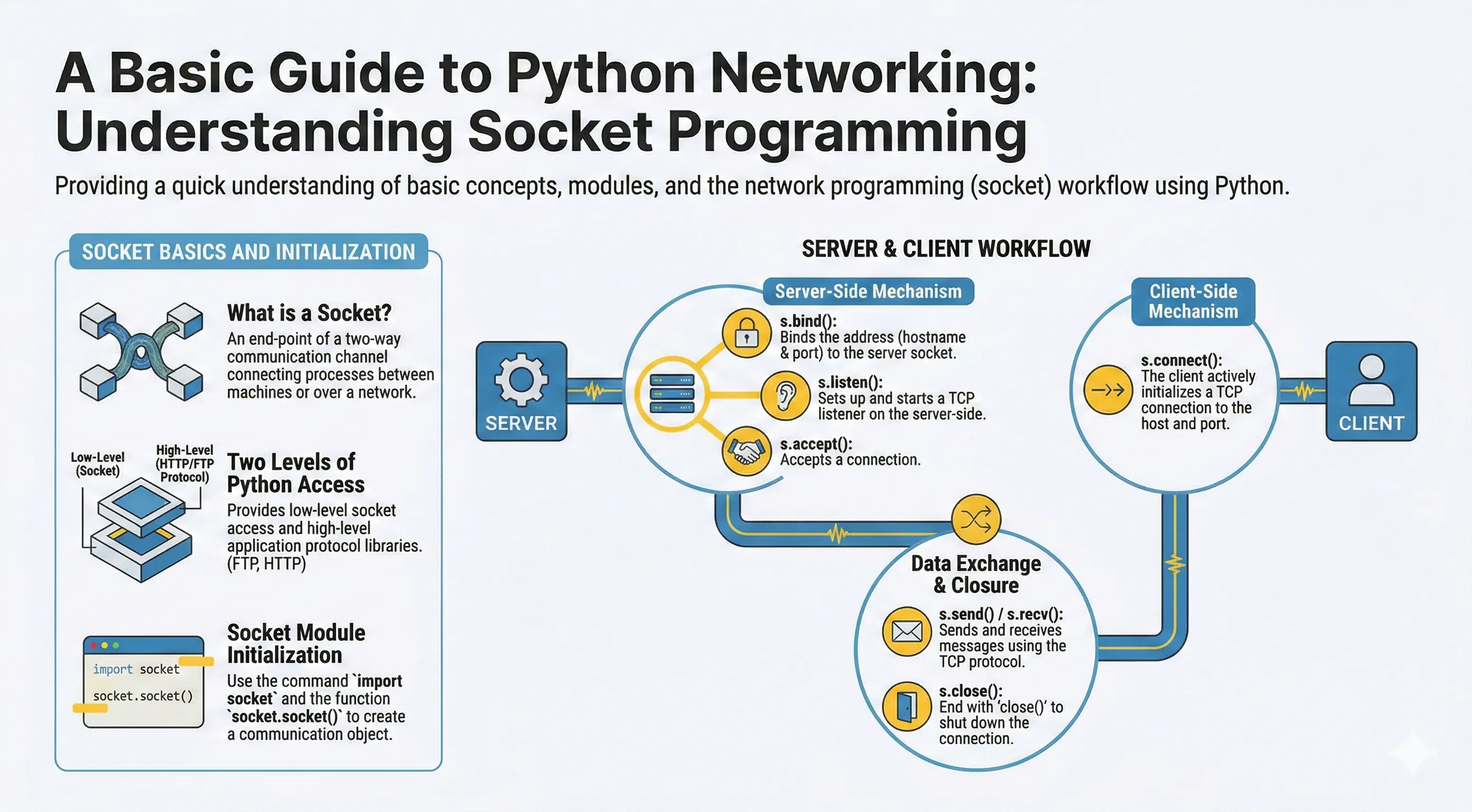Click the red dot in code window titlebar
This screenshot has width=1472, height=812.
coord(94,645)
